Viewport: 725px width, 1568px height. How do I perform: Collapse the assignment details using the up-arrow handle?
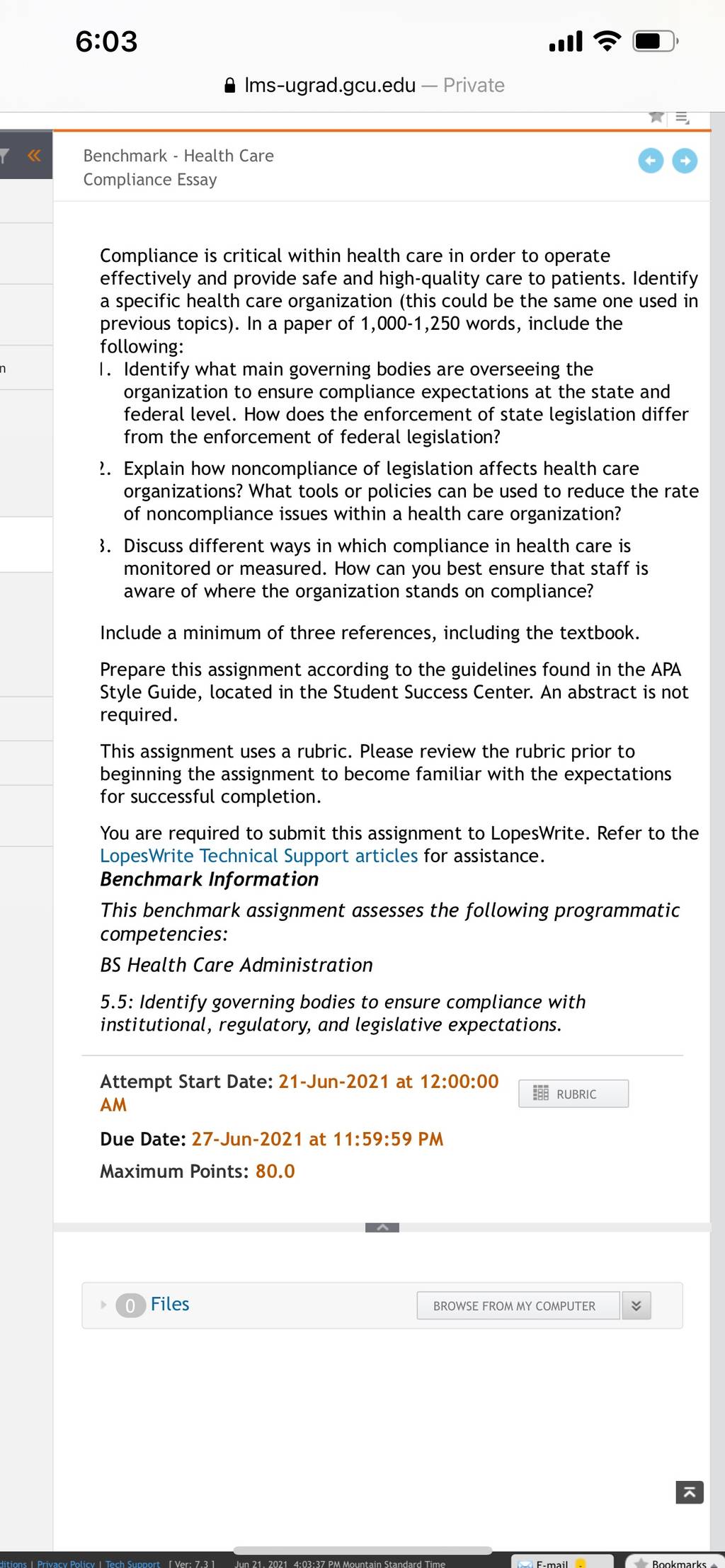pos(382,1227)
